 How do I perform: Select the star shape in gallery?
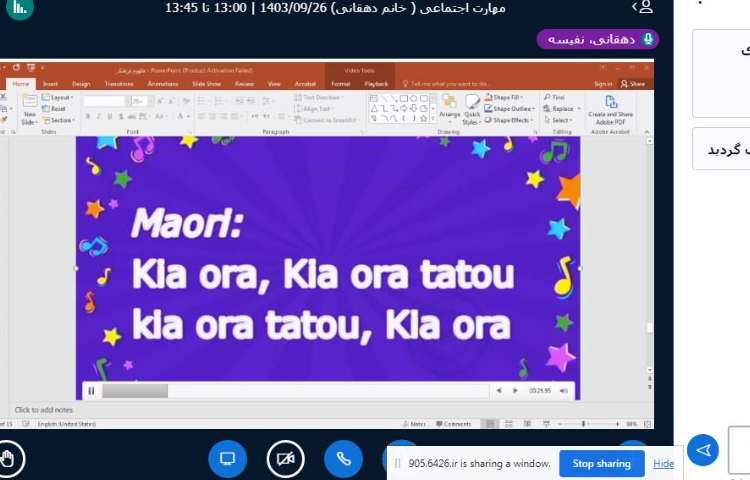tap(424, 118)
